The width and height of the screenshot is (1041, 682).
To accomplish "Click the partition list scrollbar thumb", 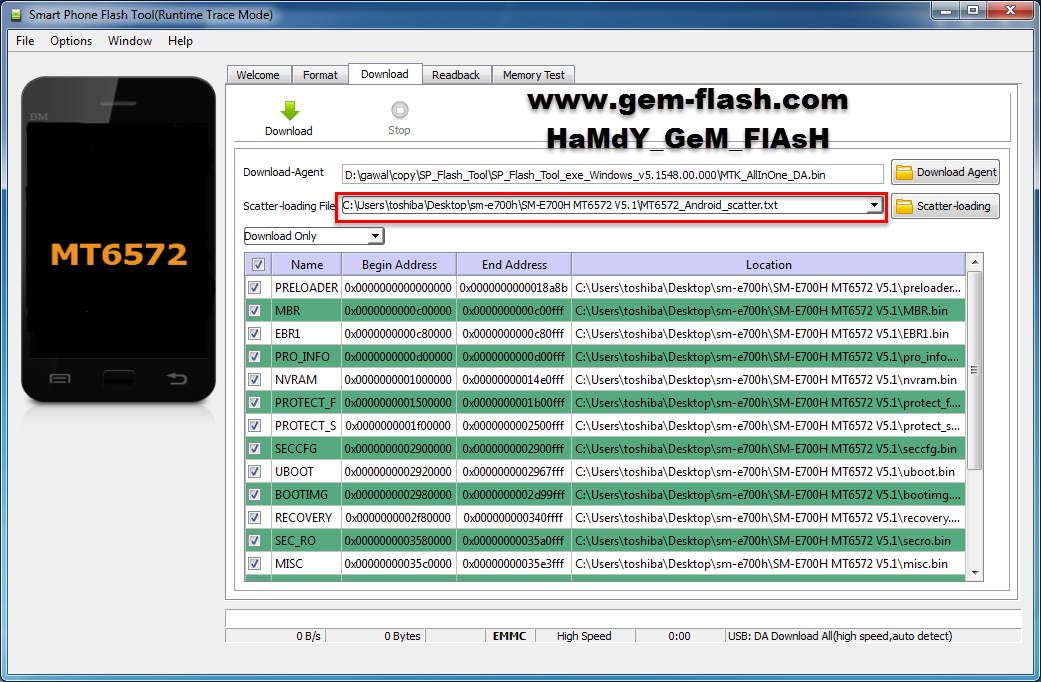I will 975,370.
